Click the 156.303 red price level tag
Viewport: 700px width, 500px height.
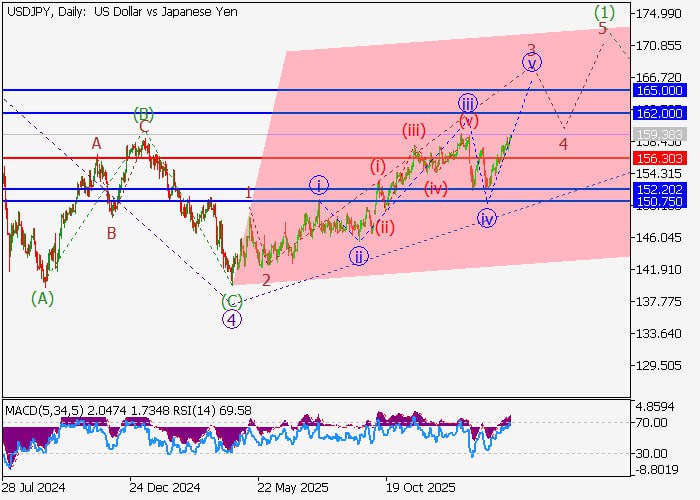[660, 158]
